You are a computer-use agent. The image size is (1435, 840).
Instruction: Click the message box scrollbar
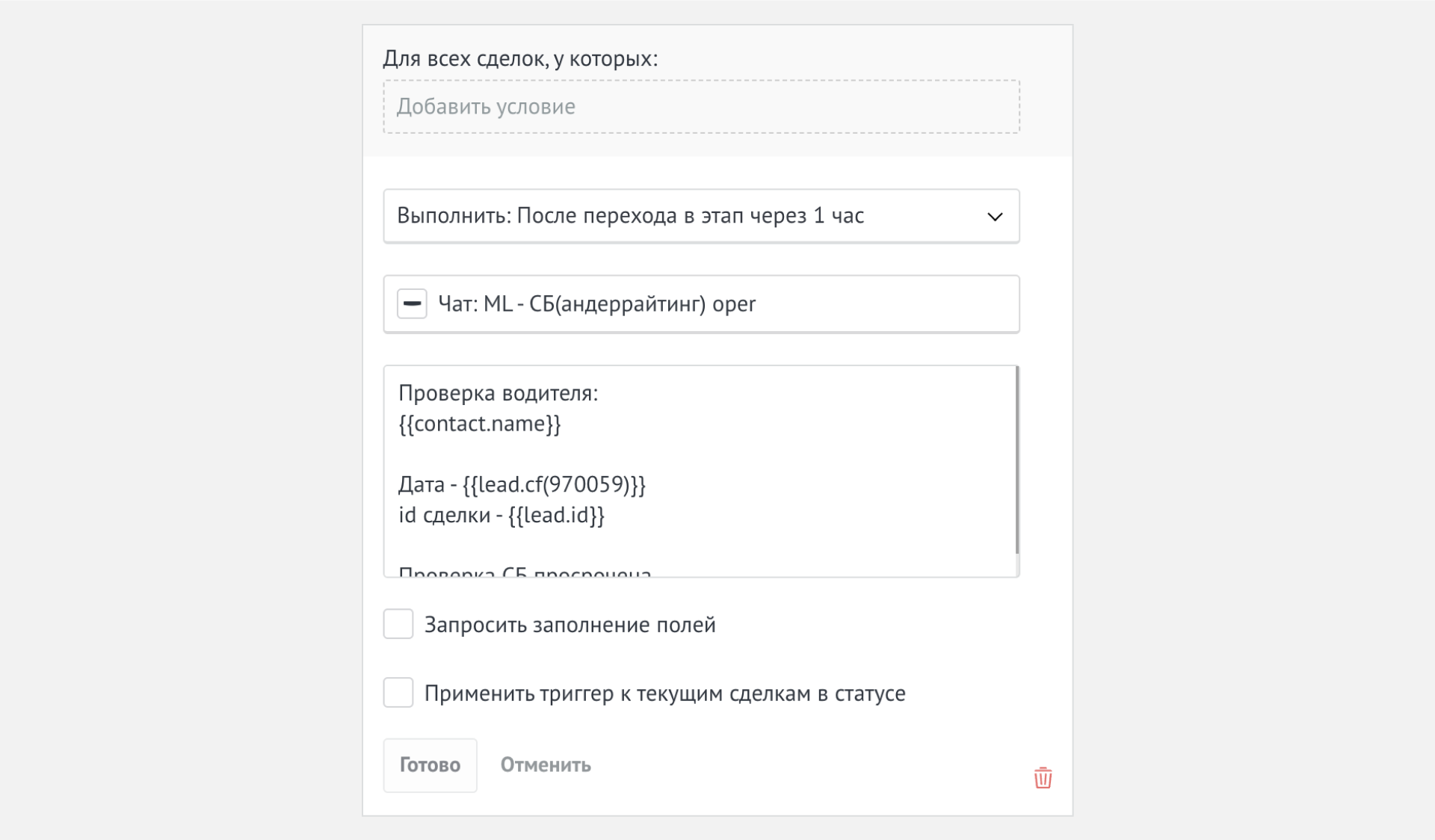point(1017,460)
